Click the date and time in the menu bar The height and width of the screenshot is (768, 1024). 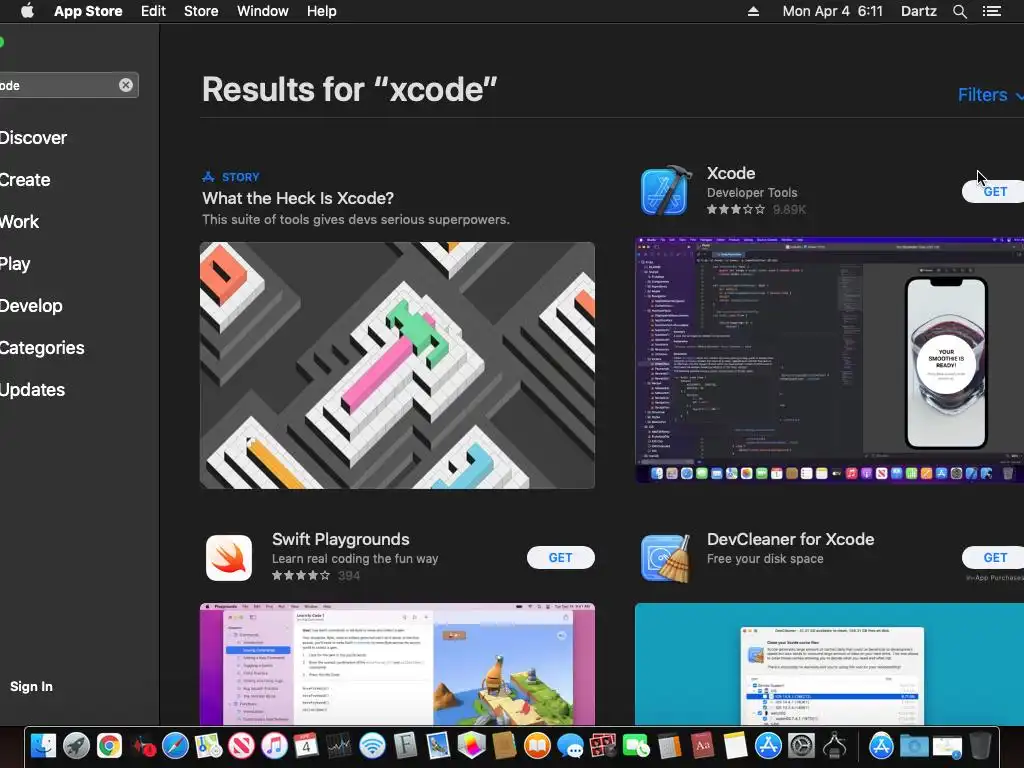833,11
